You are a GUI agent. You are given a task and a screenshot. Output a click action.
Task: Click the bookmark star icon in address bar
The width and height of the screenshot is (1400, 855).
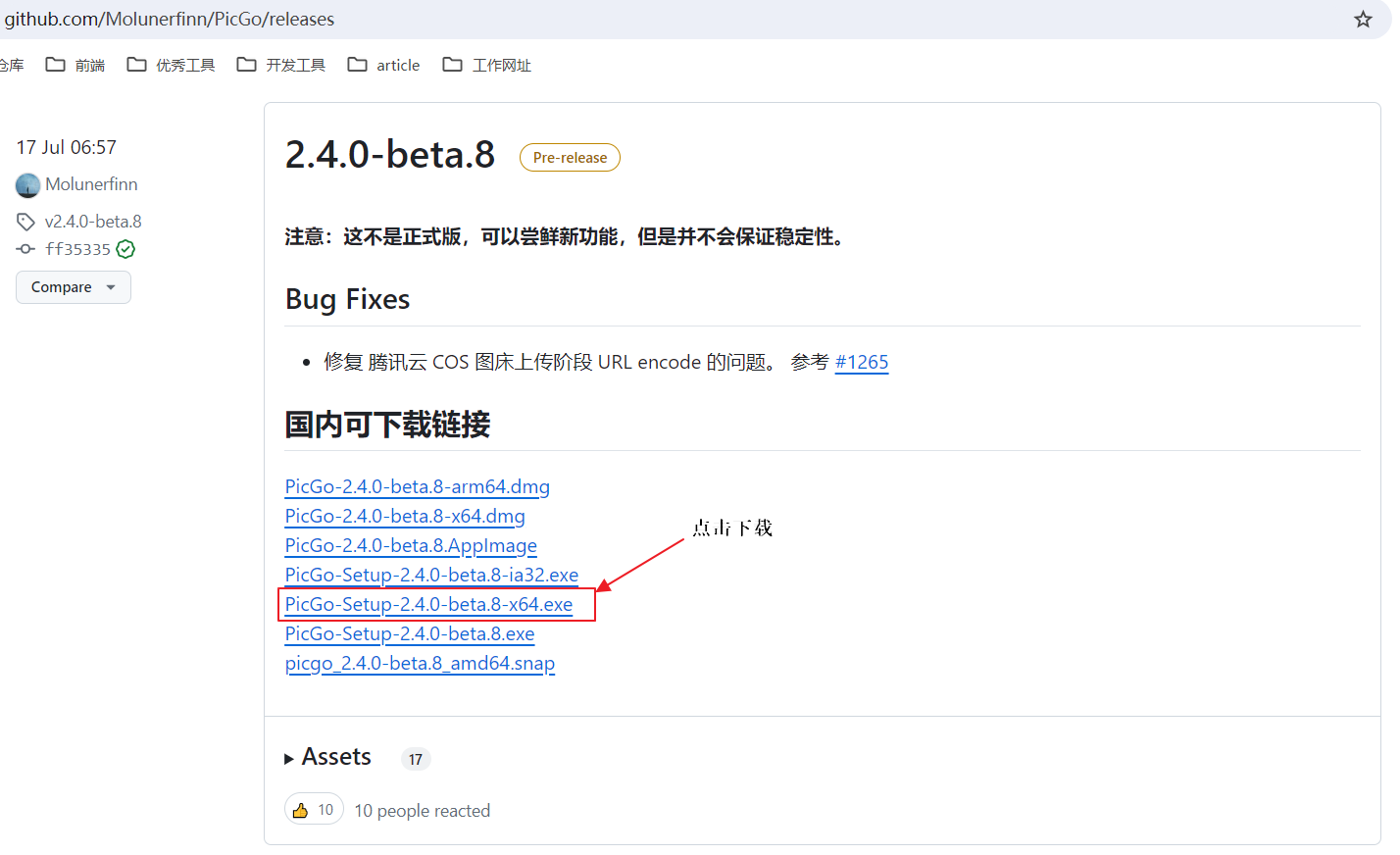(x=1363, y=20)
